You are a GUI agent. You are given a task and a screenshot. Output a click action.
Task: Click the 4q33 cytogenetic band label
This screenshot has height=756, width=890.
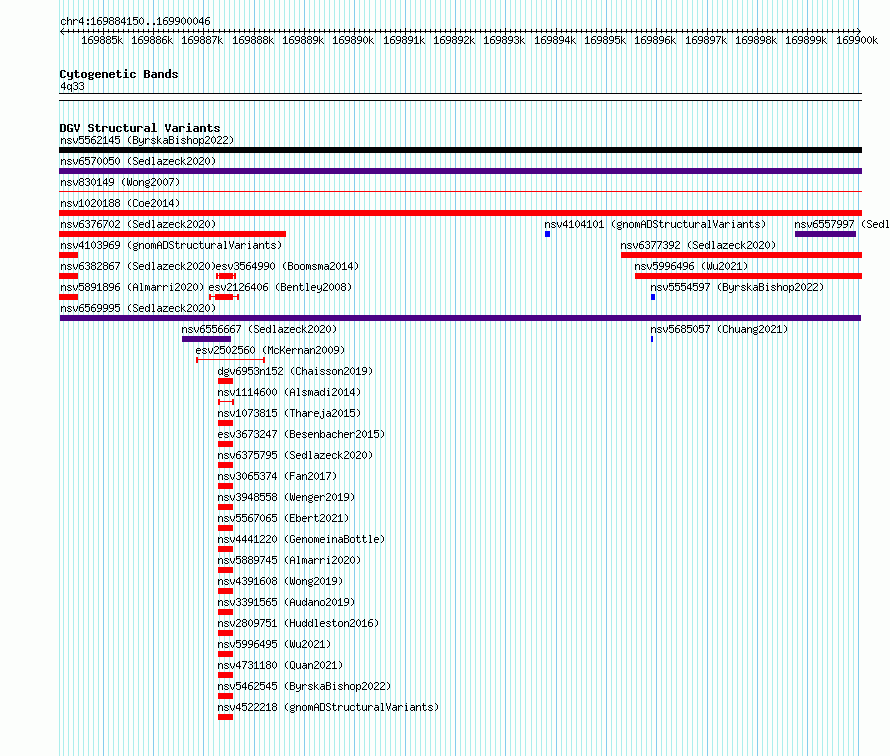tap(72, 86)
